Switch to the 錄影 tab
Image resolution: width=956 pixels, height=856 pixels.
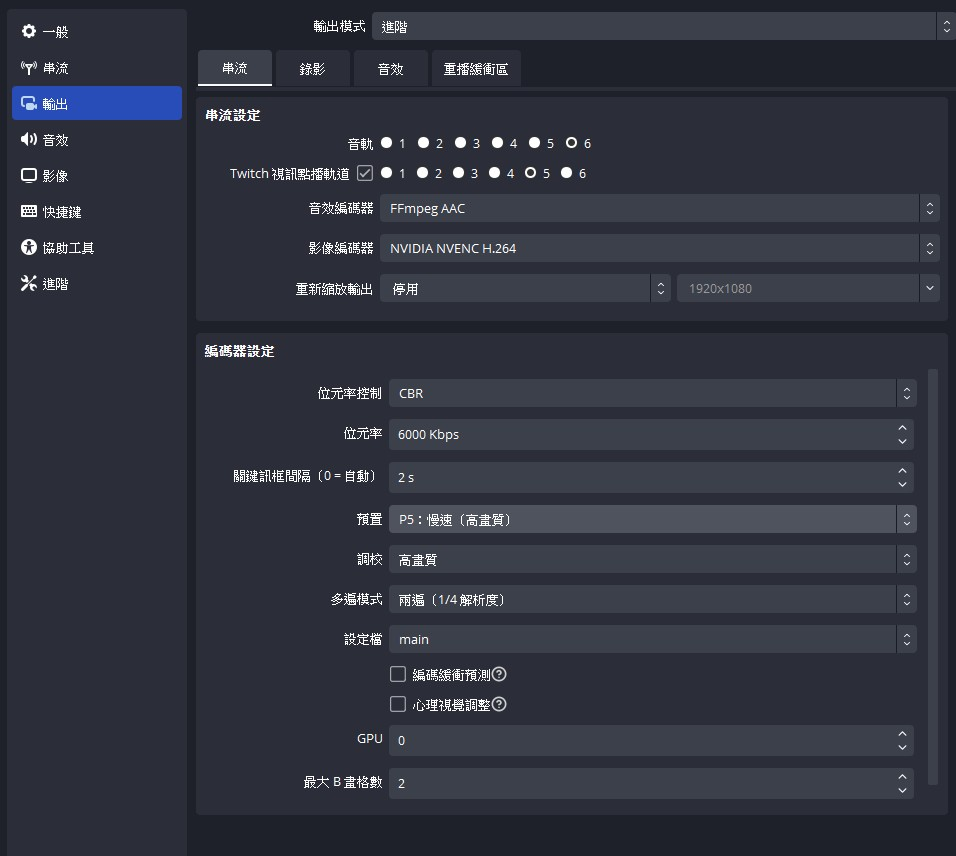coord(313,68)
